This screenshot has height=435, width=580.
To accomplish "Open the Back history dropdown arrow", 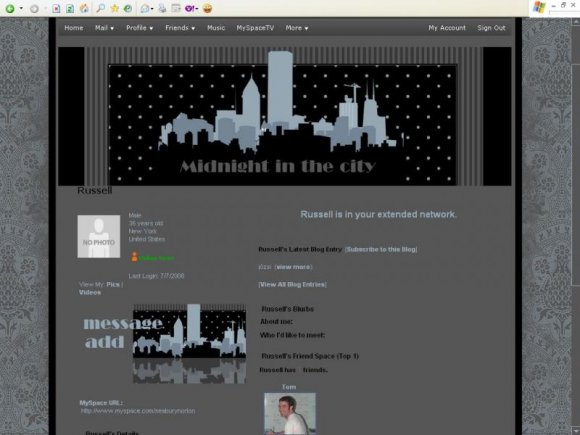I will click(21, 8).
